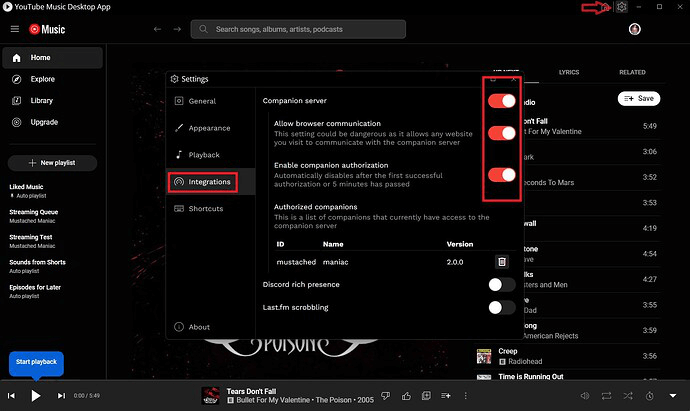Toggle shuffle in the player bar
Image resolution: width=690 pixels, height=411 pixels.
[628, 396]
